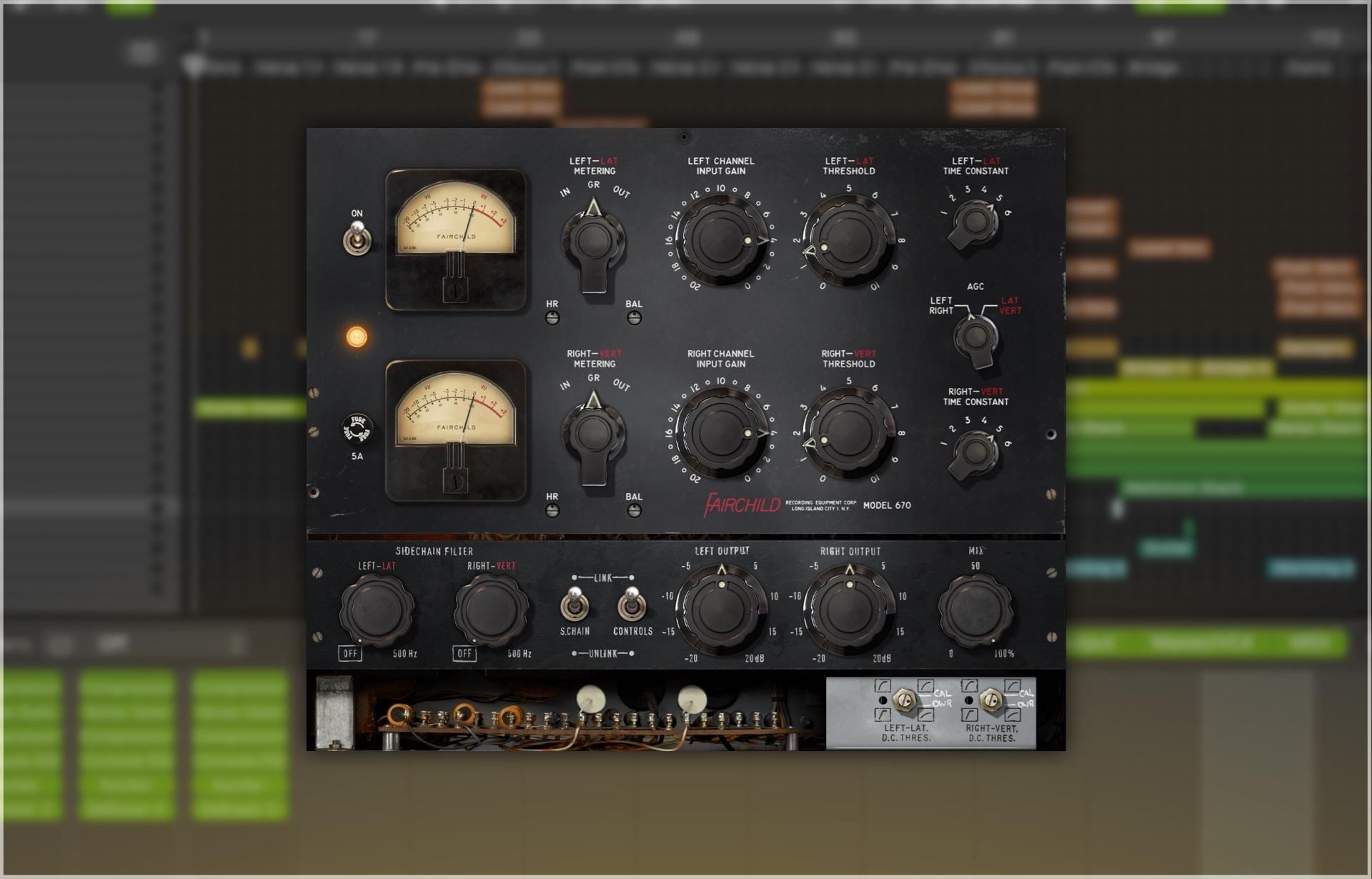Click the Right-Vert sidechain filter knob
The image size is (1372, 879).
(x=491, y=610)
